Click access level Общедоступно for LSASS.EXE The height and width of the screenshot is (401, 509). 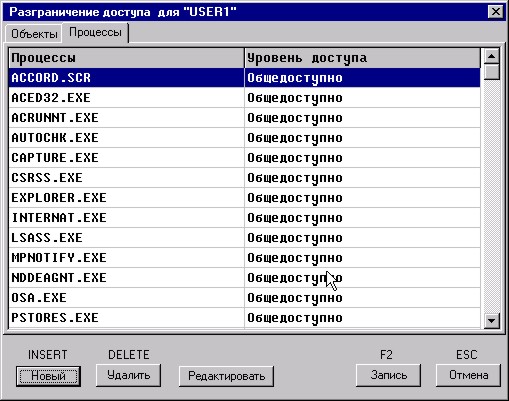coord(362,238)
